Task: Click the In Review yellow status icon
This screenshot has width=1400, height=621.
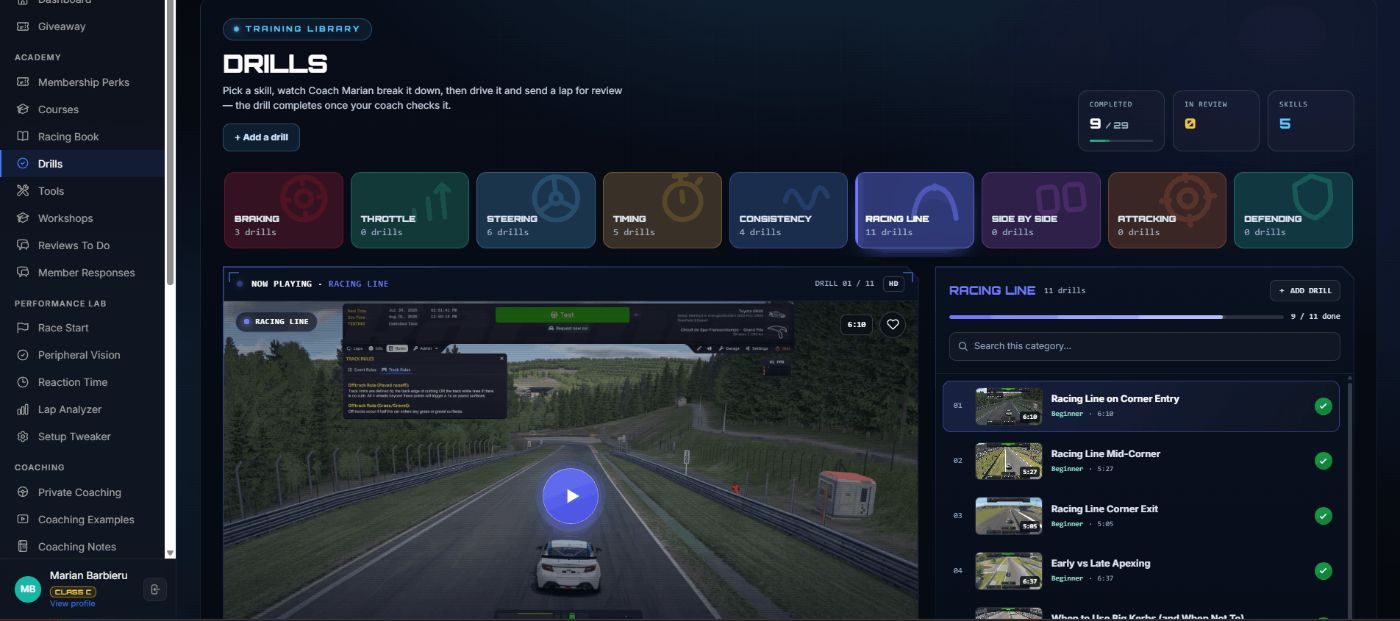Action: pos(1190,124)
